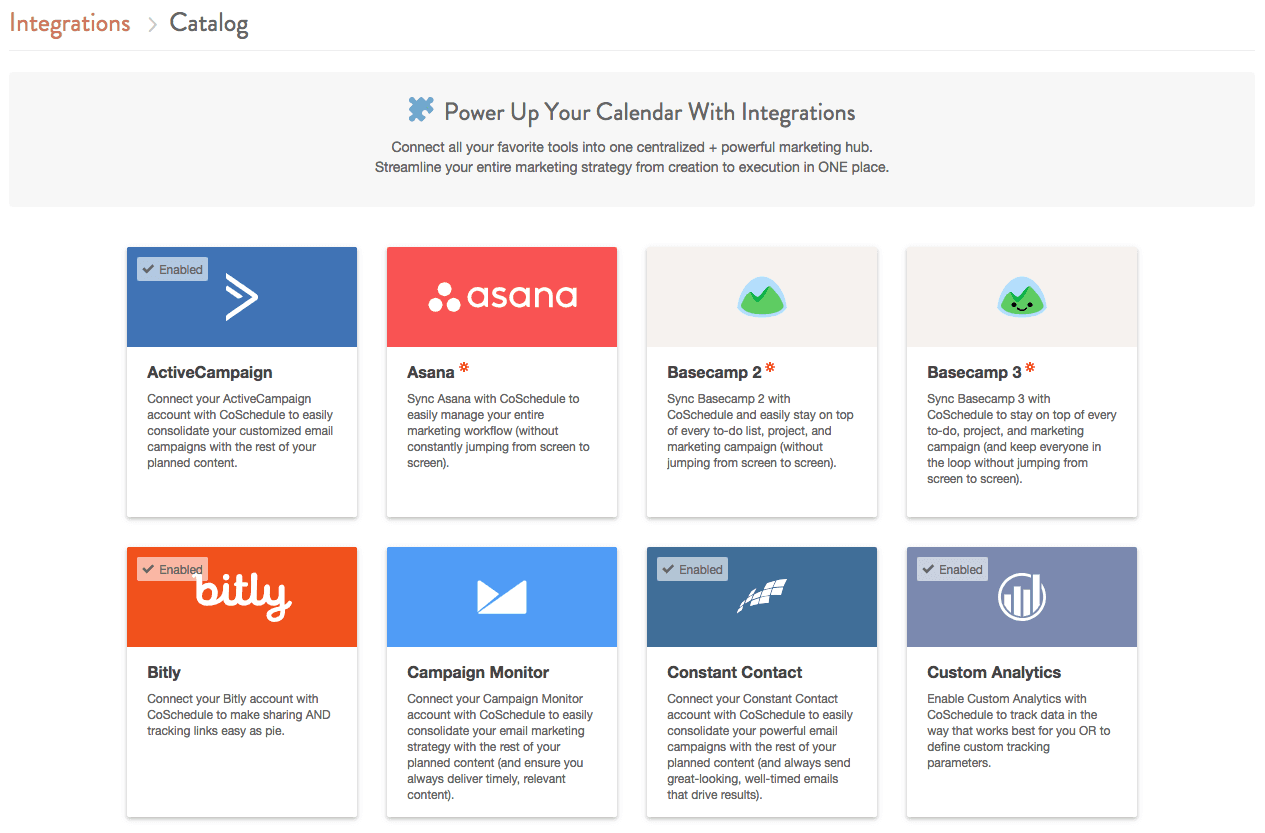The height and width of the screenshot is (833, 1265).
Task: Click the Basecamp 3 card description text
Action: [x=1022, y=439]
